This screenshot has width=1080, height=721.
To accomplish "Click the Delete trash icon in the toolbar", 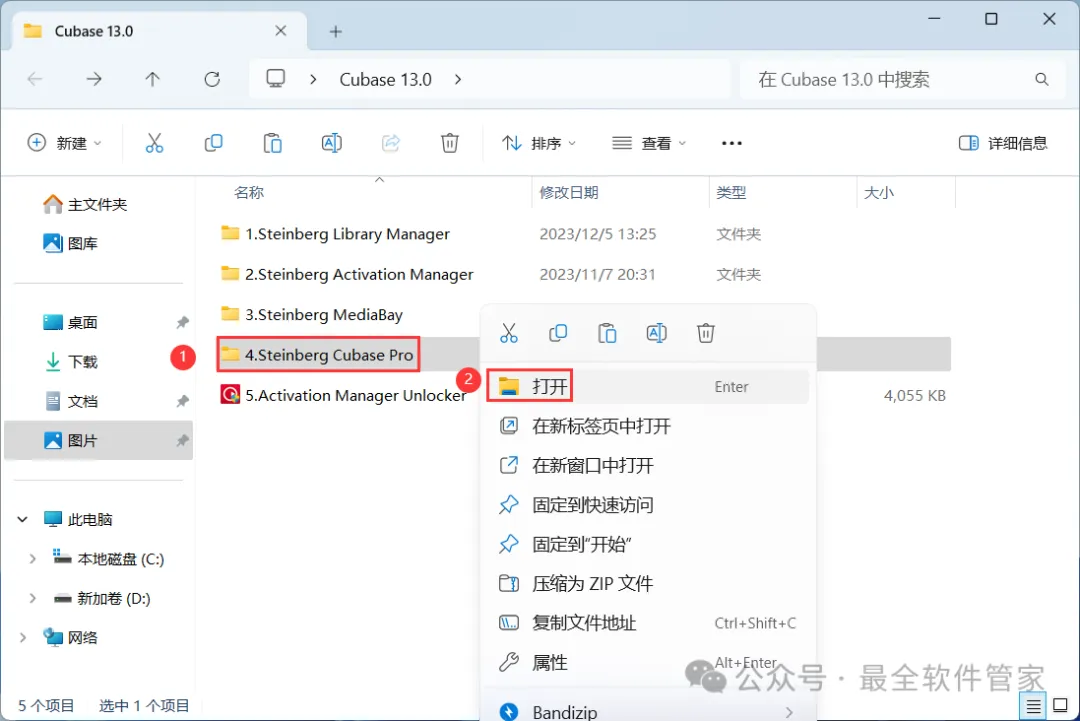I will tap(450, 143).
